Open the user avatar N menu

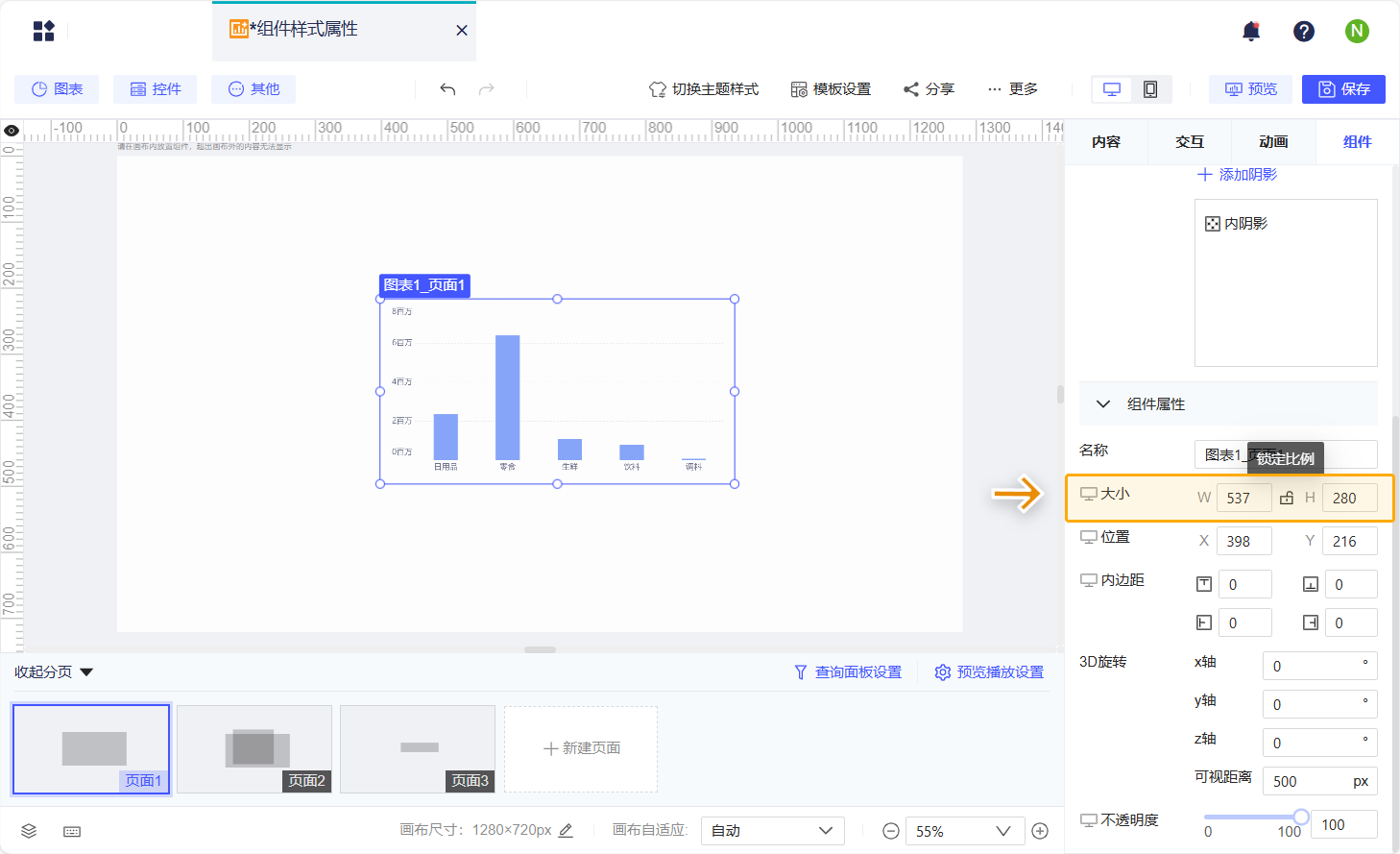(1357, 31)
